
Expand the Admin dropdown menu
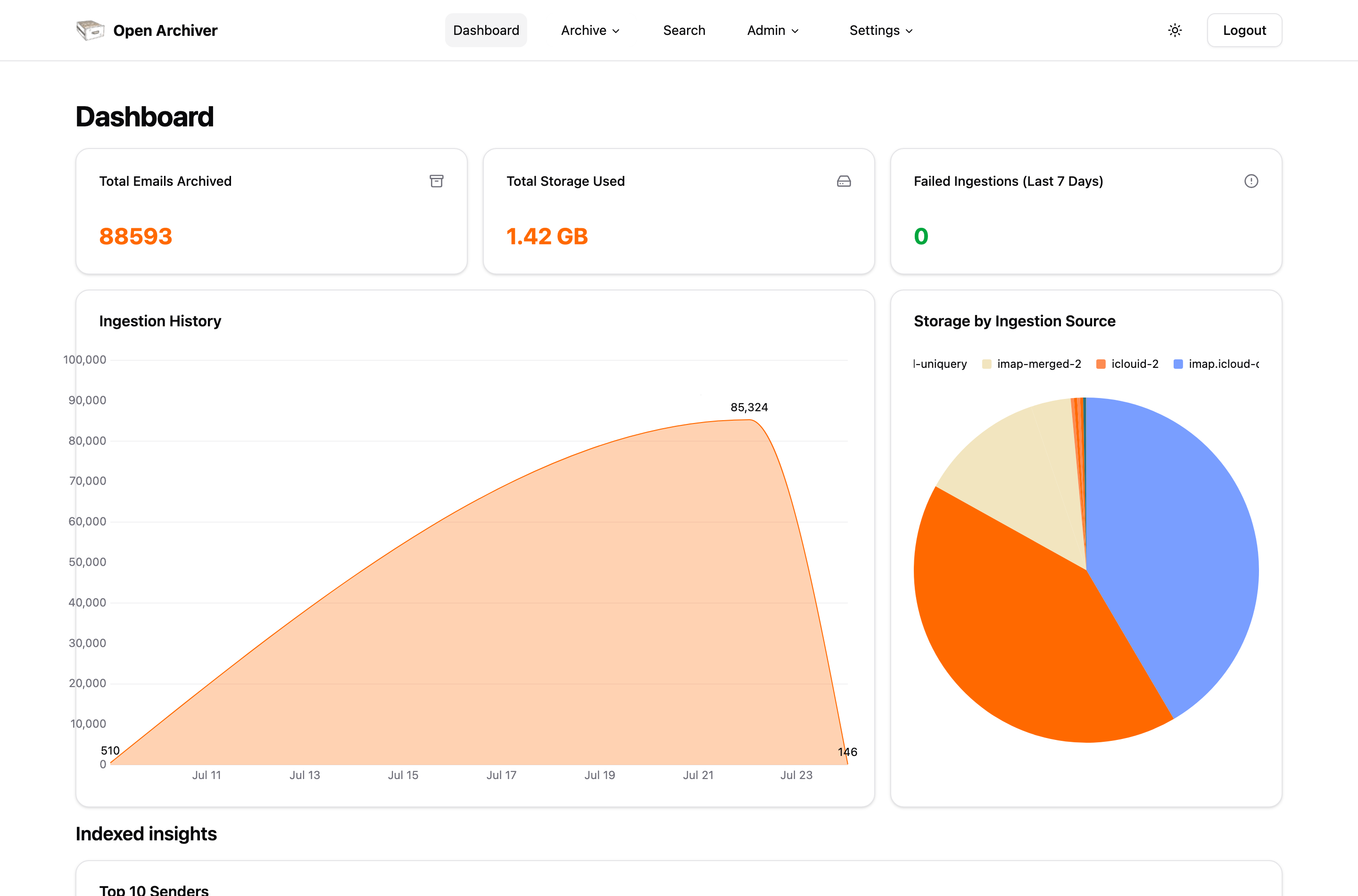point(773,30)
